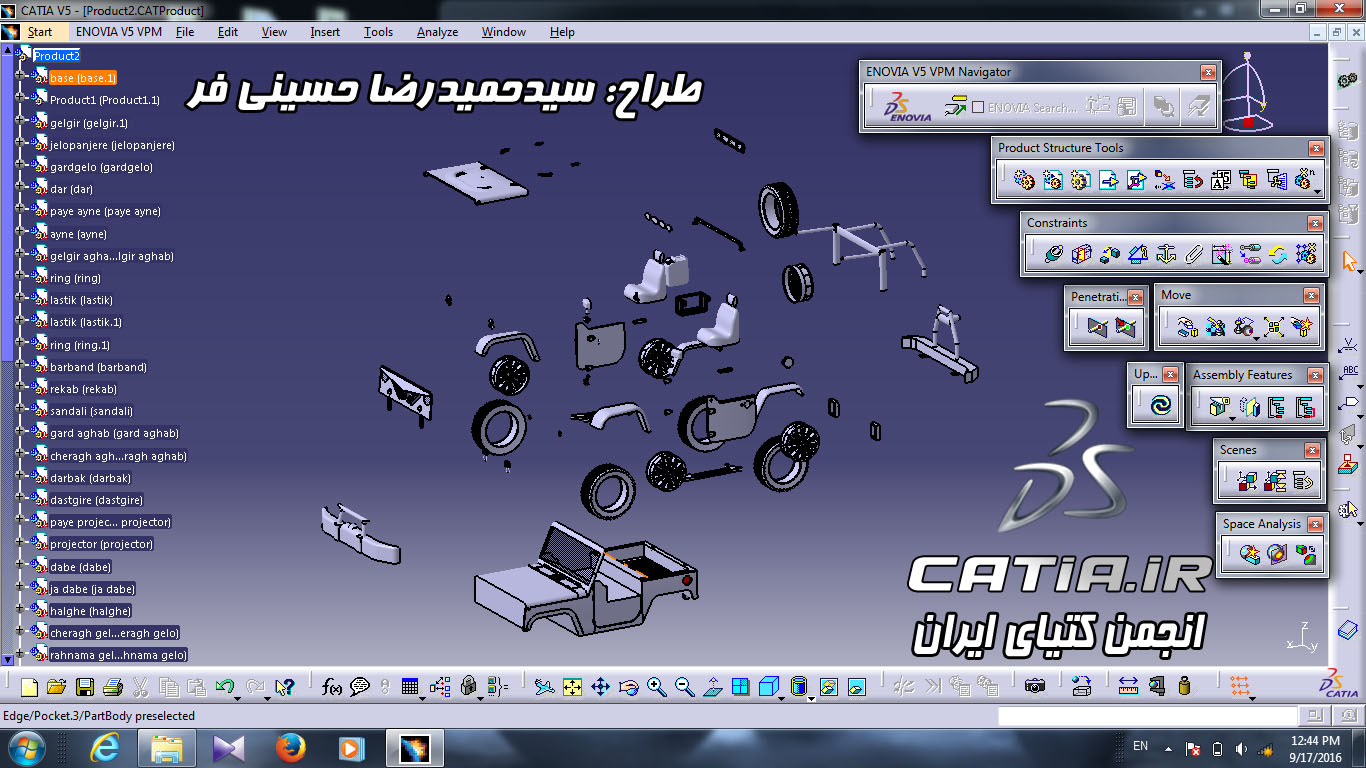The width and height of the screenshot is (1366, 768).
Task: Click the command input field in status bar
Action: coord(1147,716)
